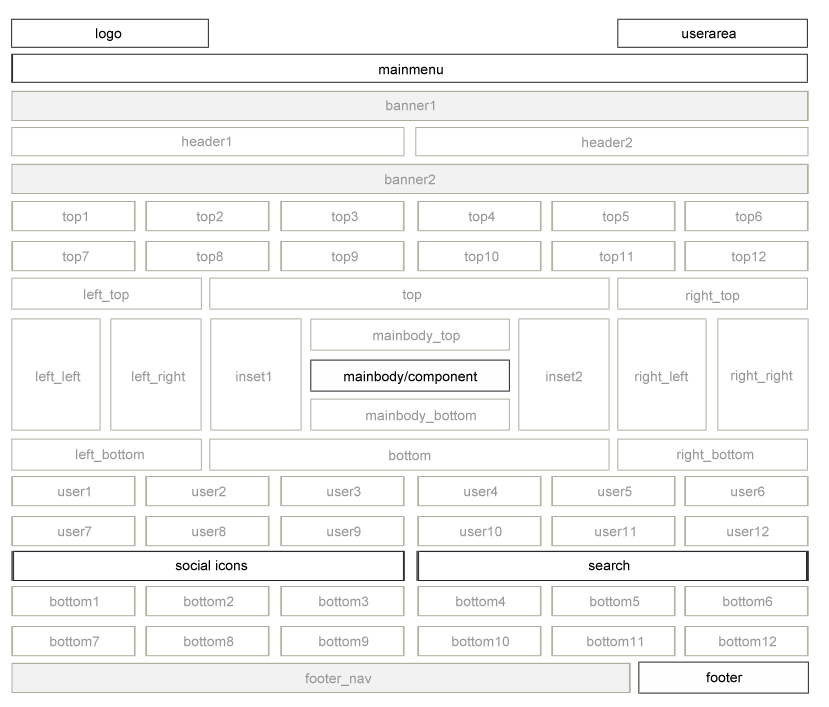Viewport: 829px width, 707px height.
Task: Click the footer_nav position bar
Action: 321,678
